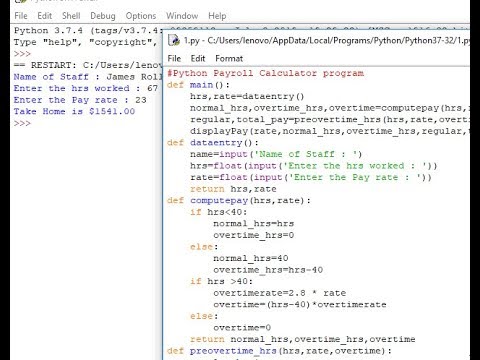Click the 'return hrs,rate' line
The image size is (480, 360).
click(233, 189)
